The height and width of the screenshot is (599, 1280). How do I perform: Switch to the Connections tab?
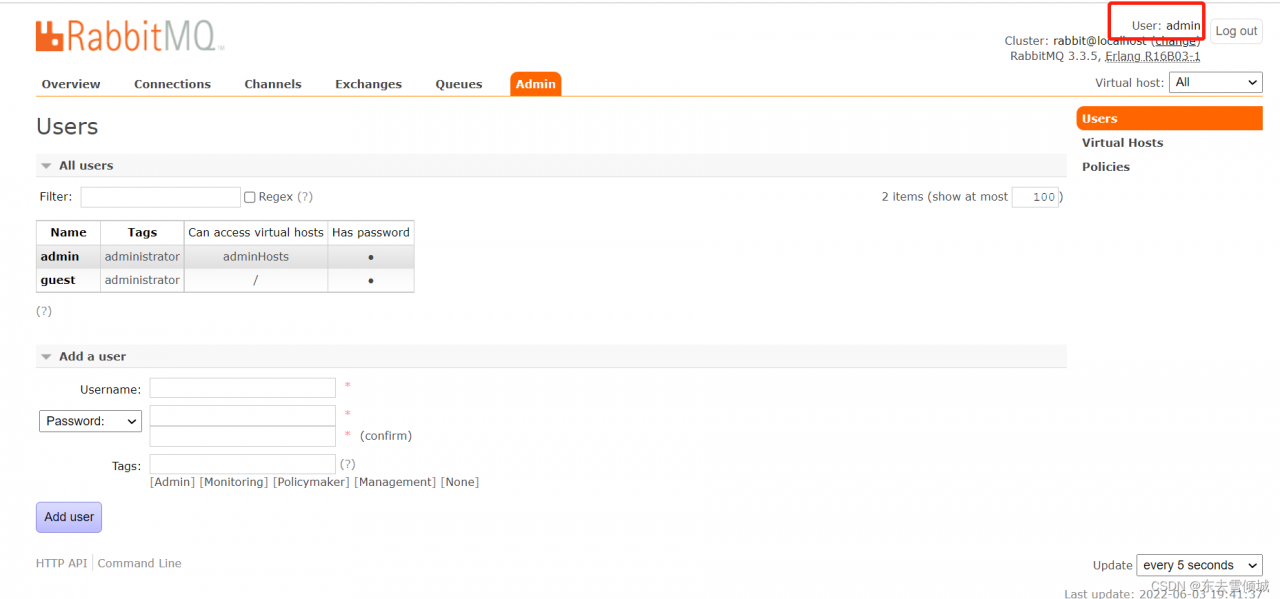[x=172, y=84]
